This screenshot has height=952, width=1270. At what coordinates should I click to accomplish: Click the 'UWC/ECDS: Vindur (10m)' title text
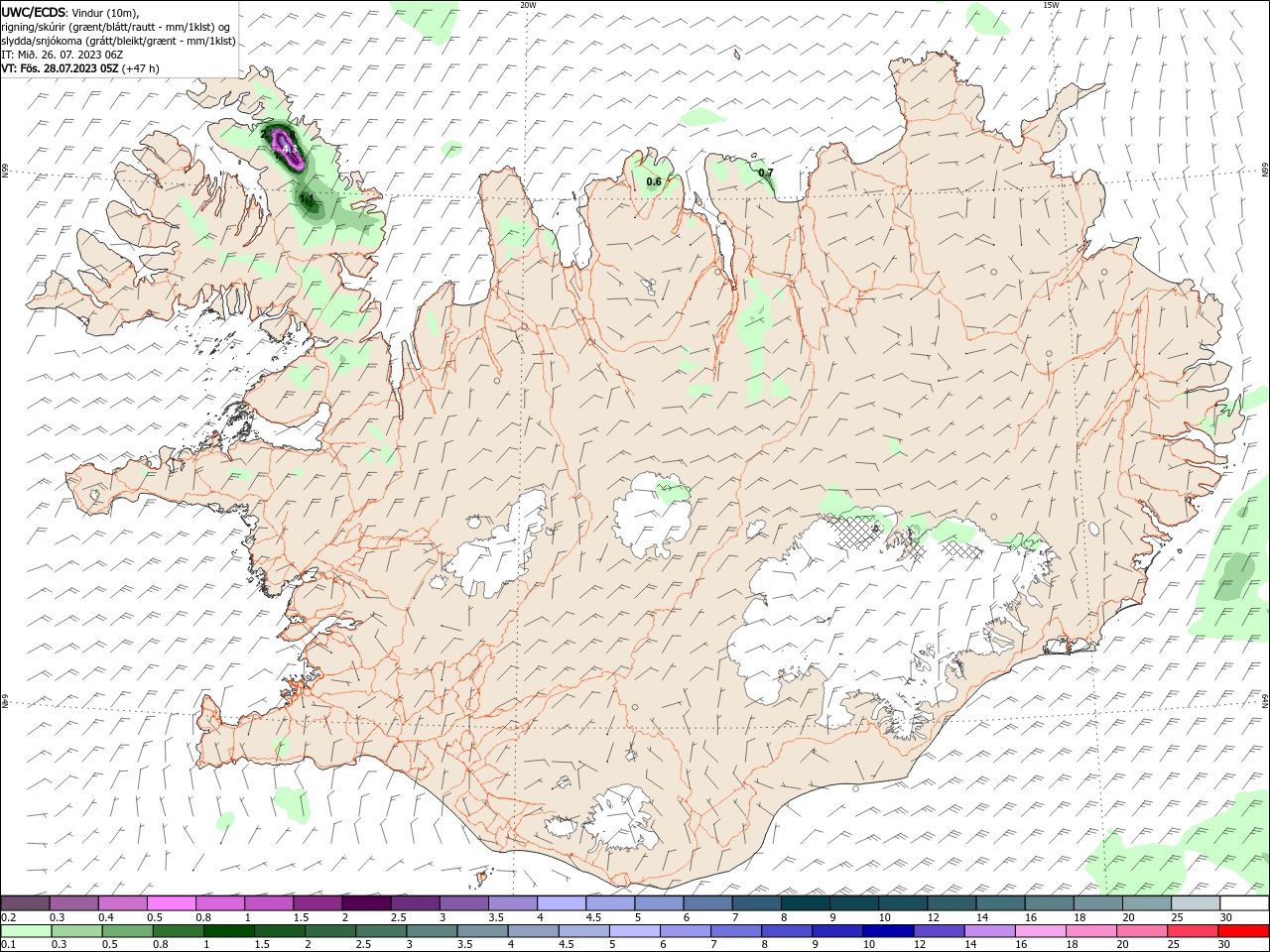[x=70, y=12]
